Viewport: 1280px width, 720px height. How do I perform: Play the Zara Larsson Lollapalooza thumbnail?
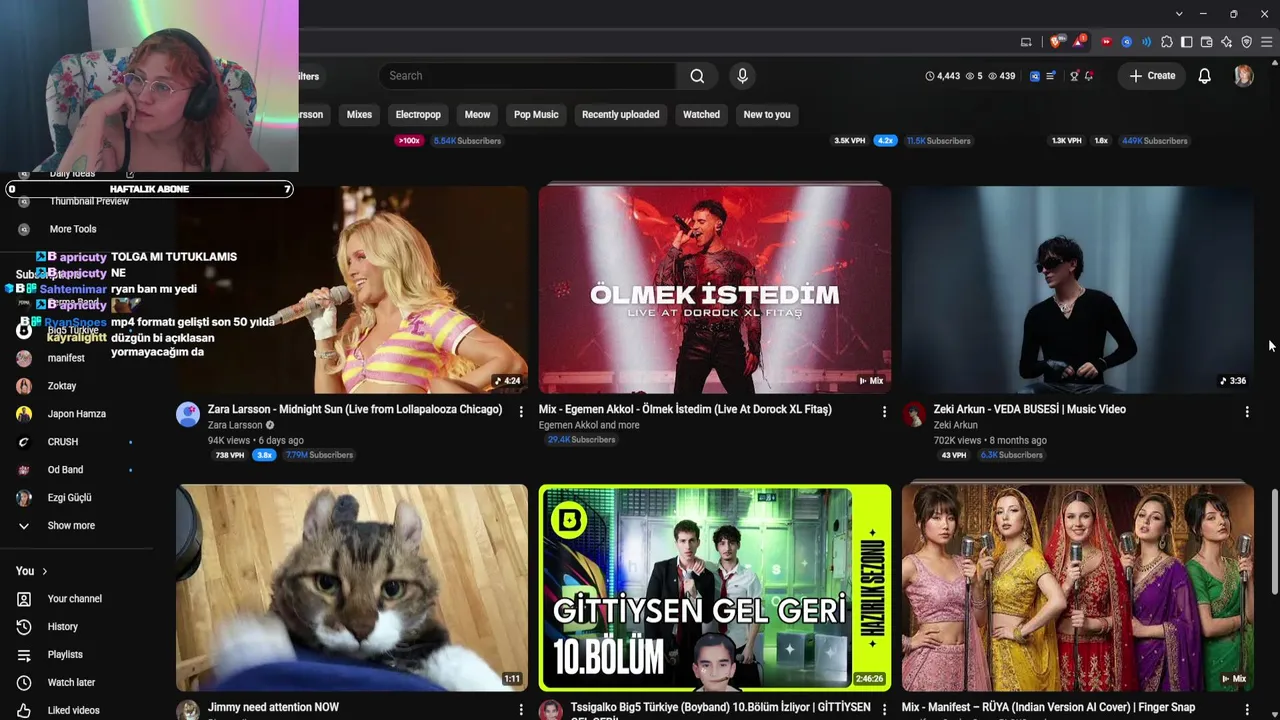pos(352,290)
